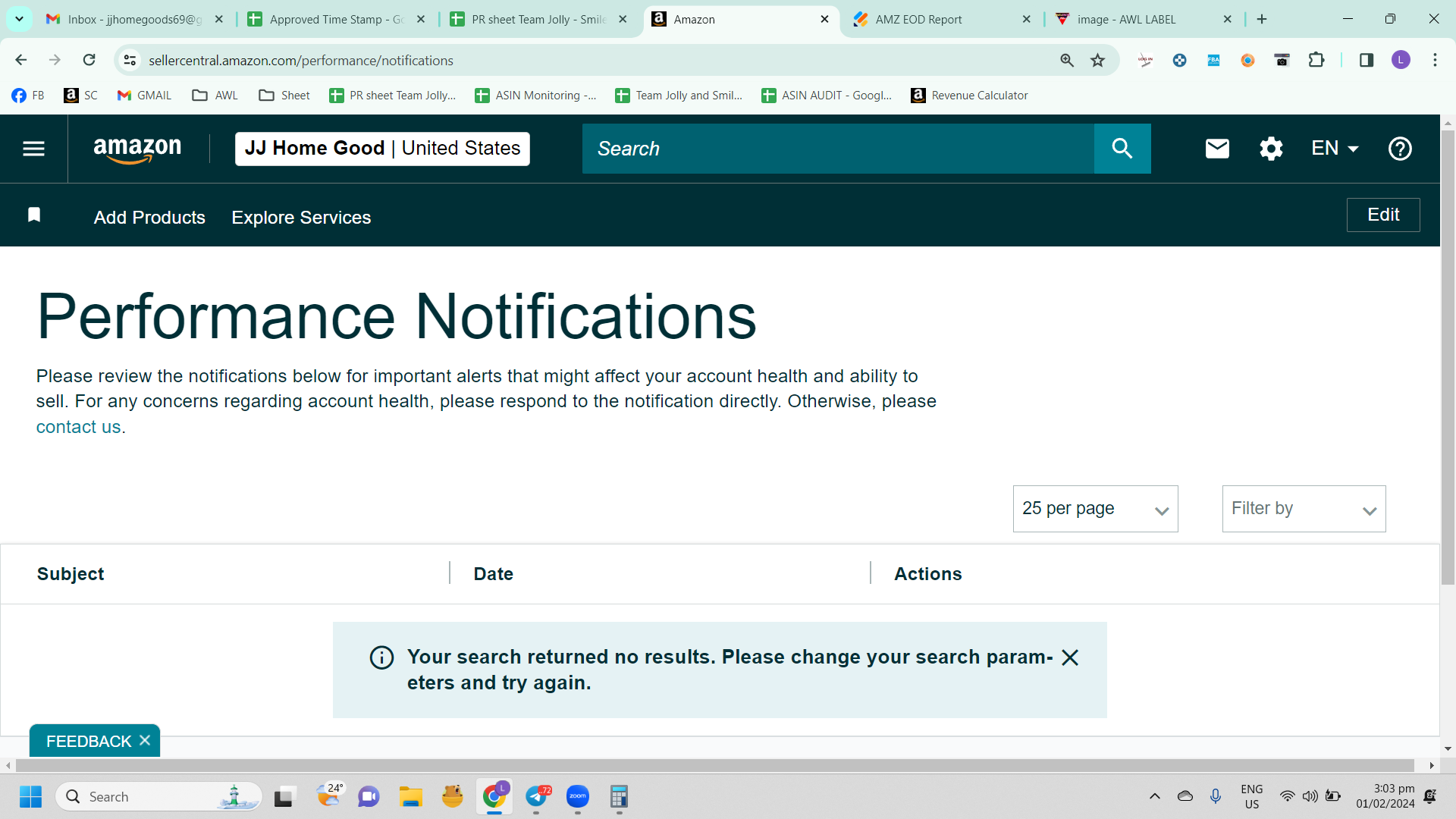Click the Seller Central search field
This screenshot has height=819, width=1456.
pyautogui.click(x=838, y=149)
